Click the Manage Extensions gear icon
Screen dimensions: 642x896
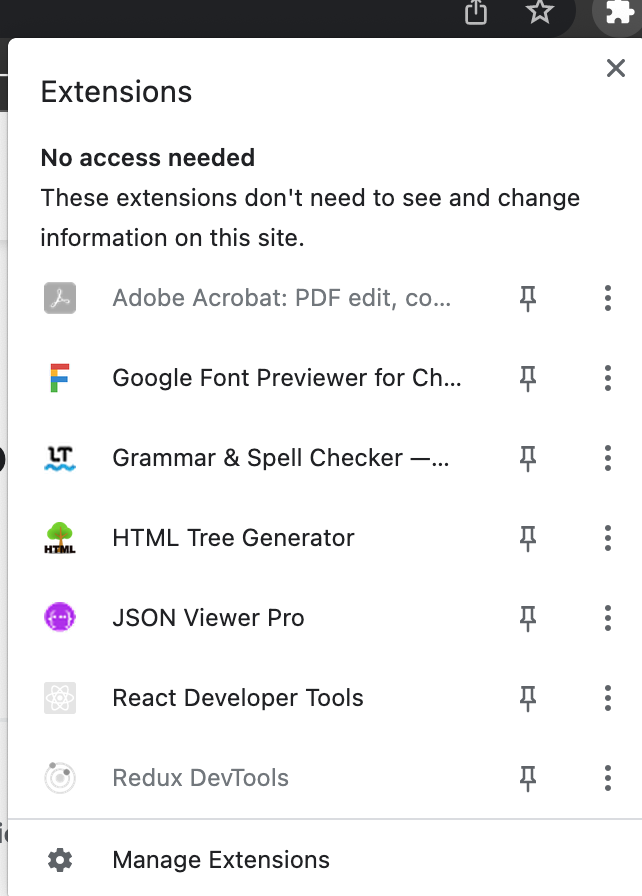click(61, 860)
